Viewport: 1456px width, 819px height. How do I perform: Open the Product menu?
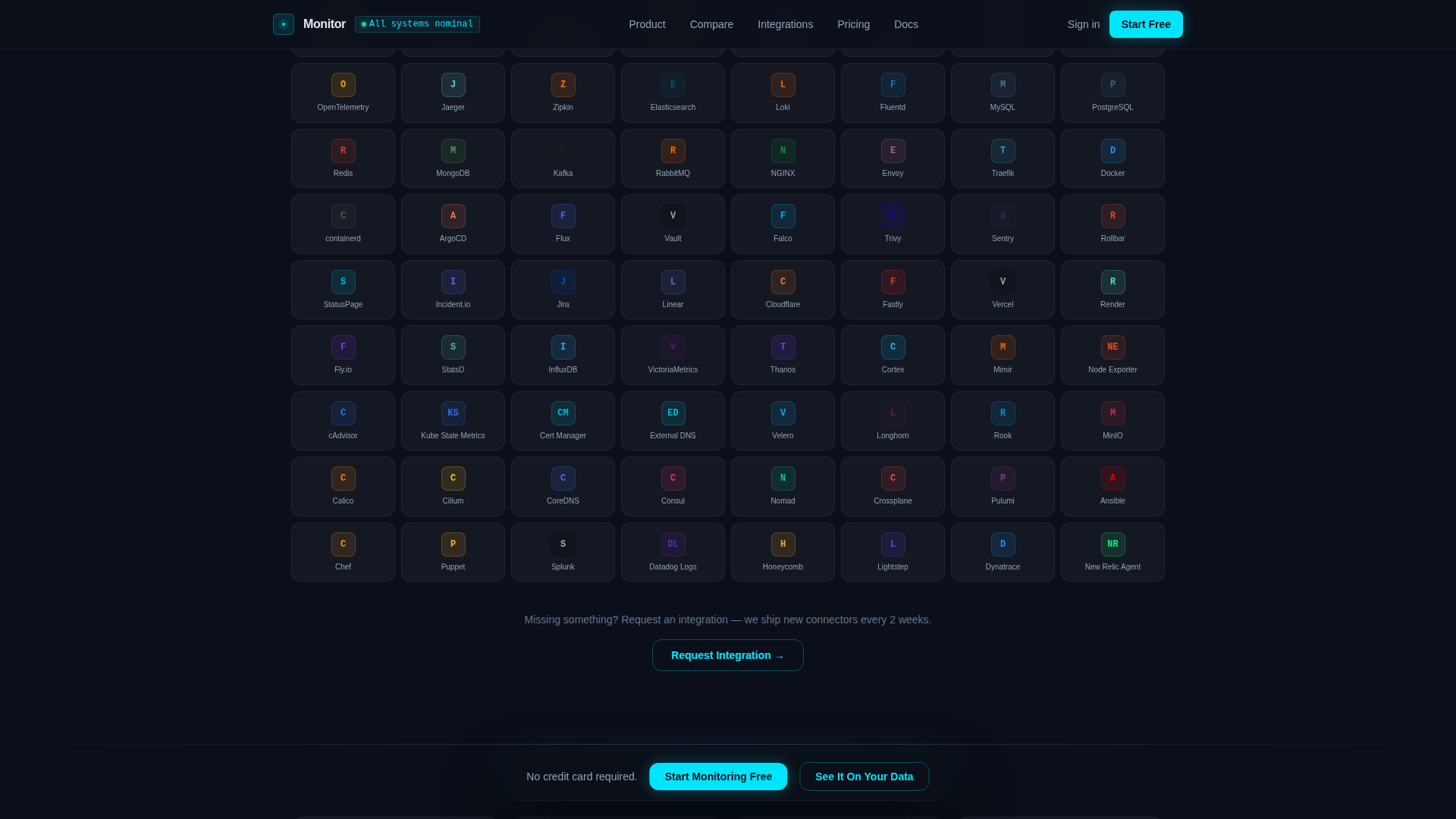647,24
